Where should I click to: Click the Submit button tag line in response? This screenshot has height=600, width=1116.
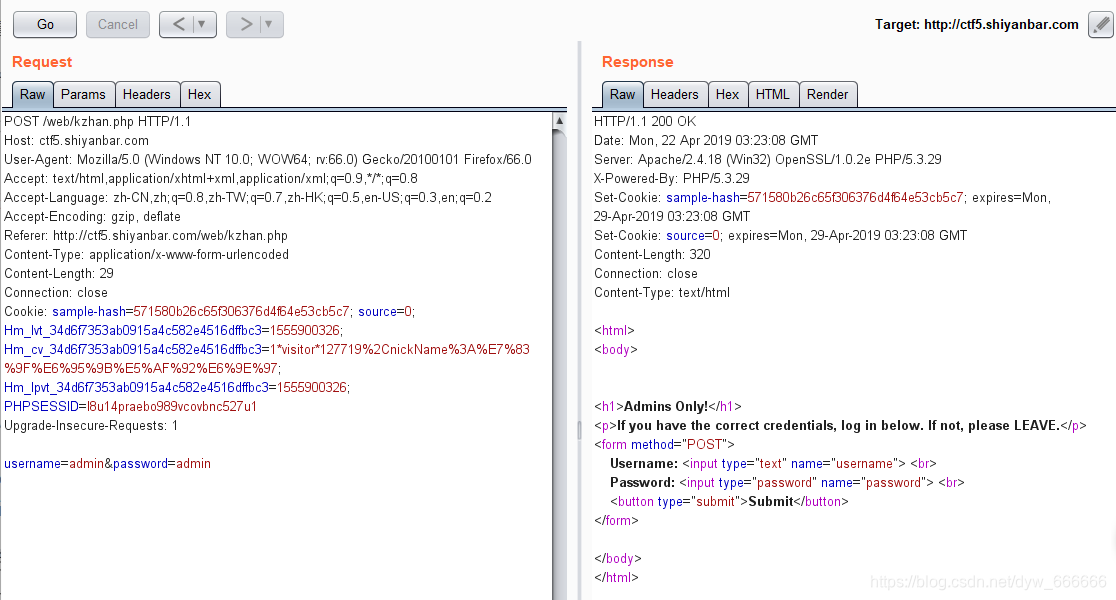coord(730,502)
